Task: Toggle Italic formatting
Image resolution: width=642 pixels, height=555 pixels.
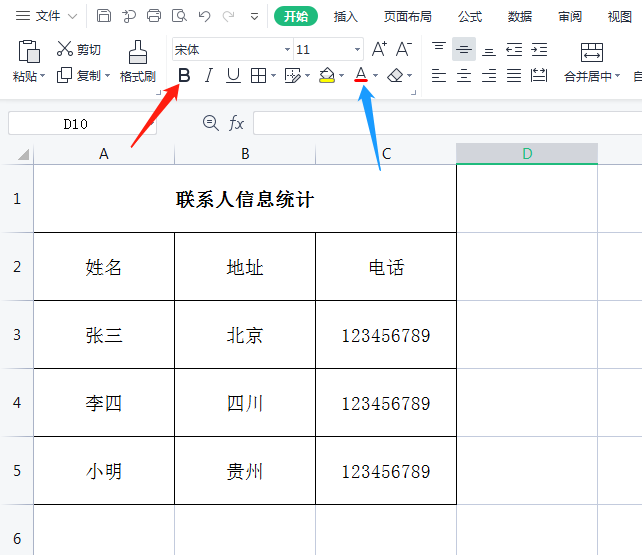Action: [x=209, y=75]
